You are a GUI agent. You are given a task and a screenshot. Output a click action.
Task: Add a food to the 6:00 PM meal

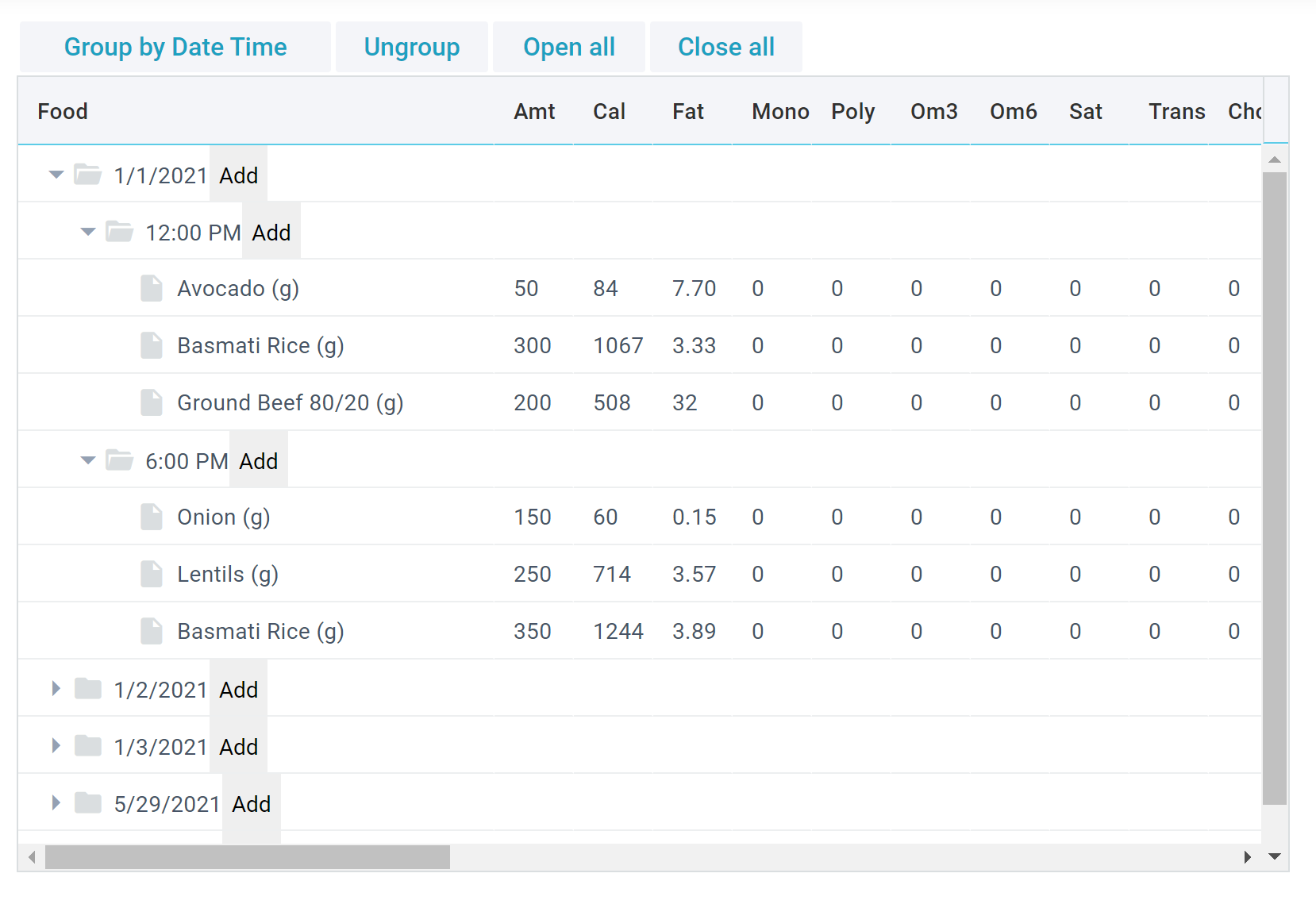258,460
